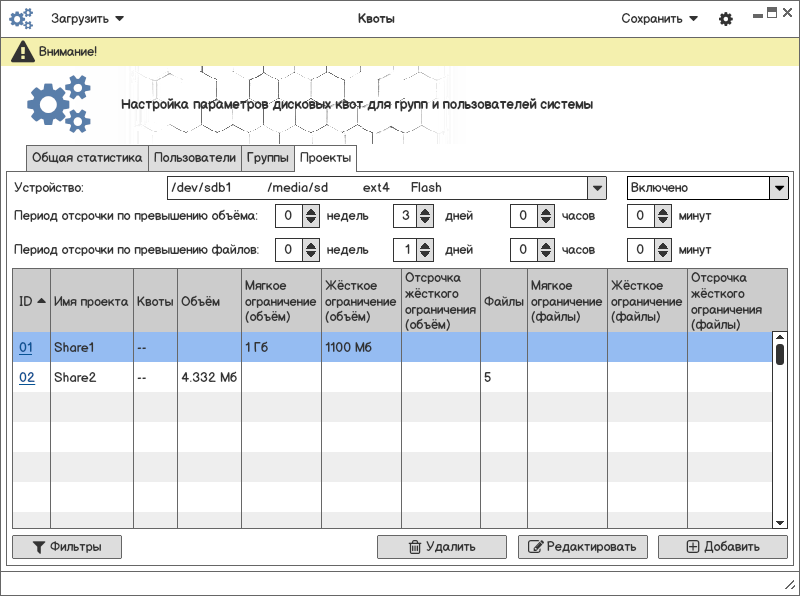Switch to the Пользователи tab
Viewport: 800px width, 596px height.
(x=195, y=158)
